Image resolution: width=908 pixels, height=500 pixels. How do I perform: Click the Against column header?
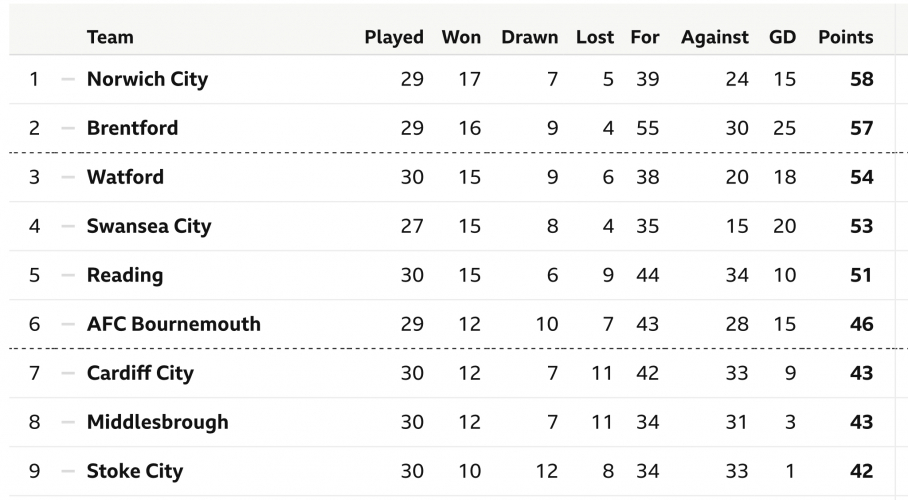(714, 37)
